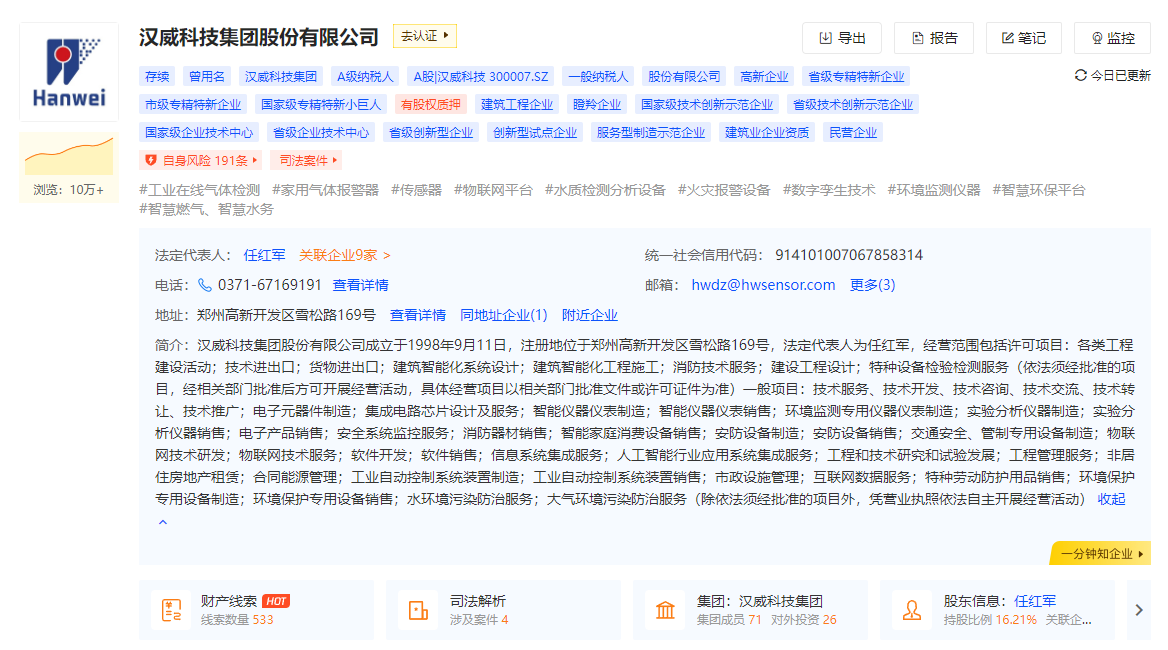Image resolution: width=1168 pixels, height=650 pixels.
Task: Select the 建筑工程企业 tag
Action: tap(517, 105)
